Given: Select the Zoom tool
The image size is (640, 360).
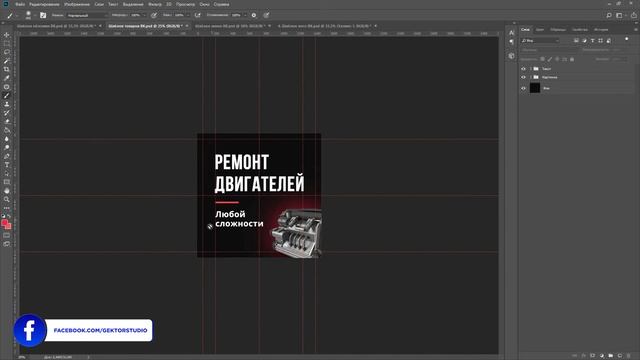Looking at the screenshot, I should (7, 199).
